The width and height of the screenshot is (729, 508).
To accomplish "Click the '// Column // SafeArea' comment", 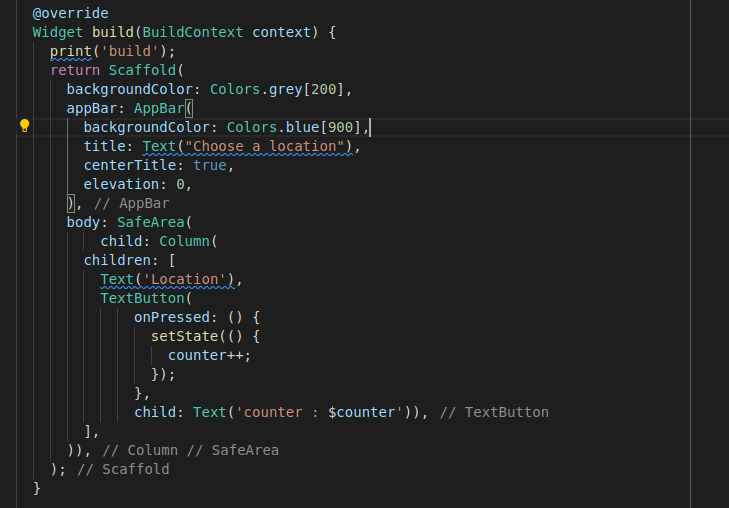I will [191, 450].
